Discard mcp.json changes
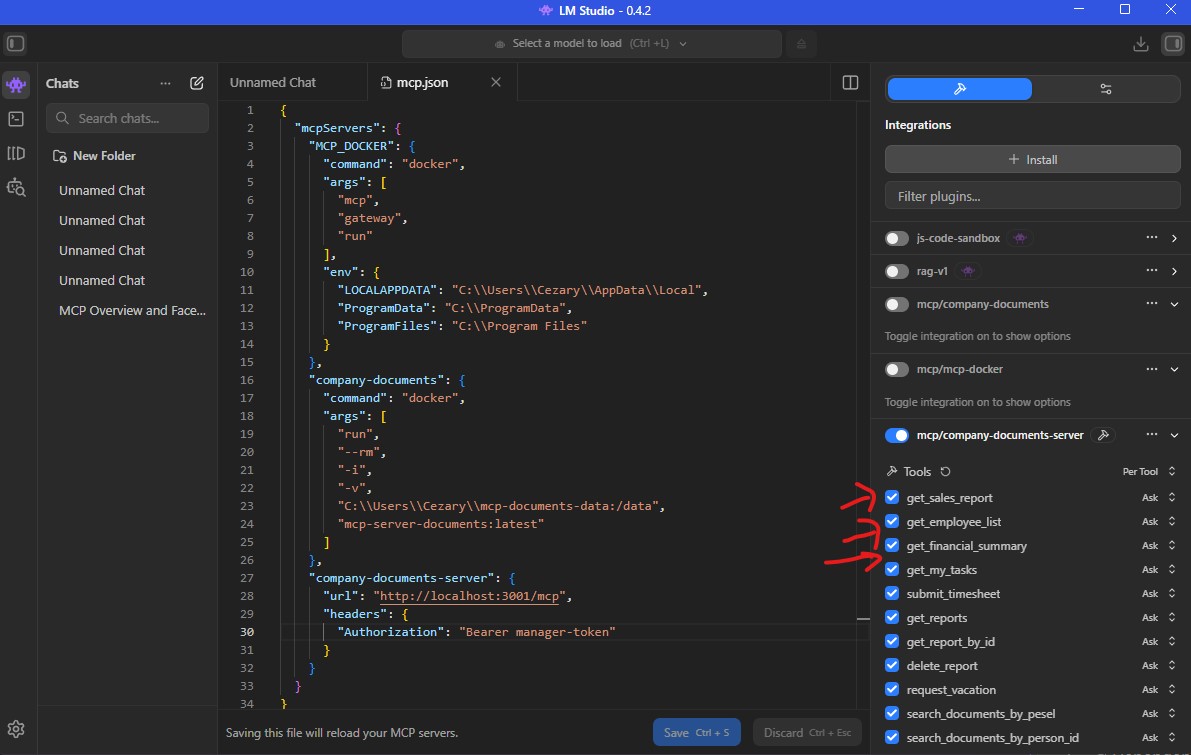This screenshot has height=755, width=1191. tap(807, 733)
